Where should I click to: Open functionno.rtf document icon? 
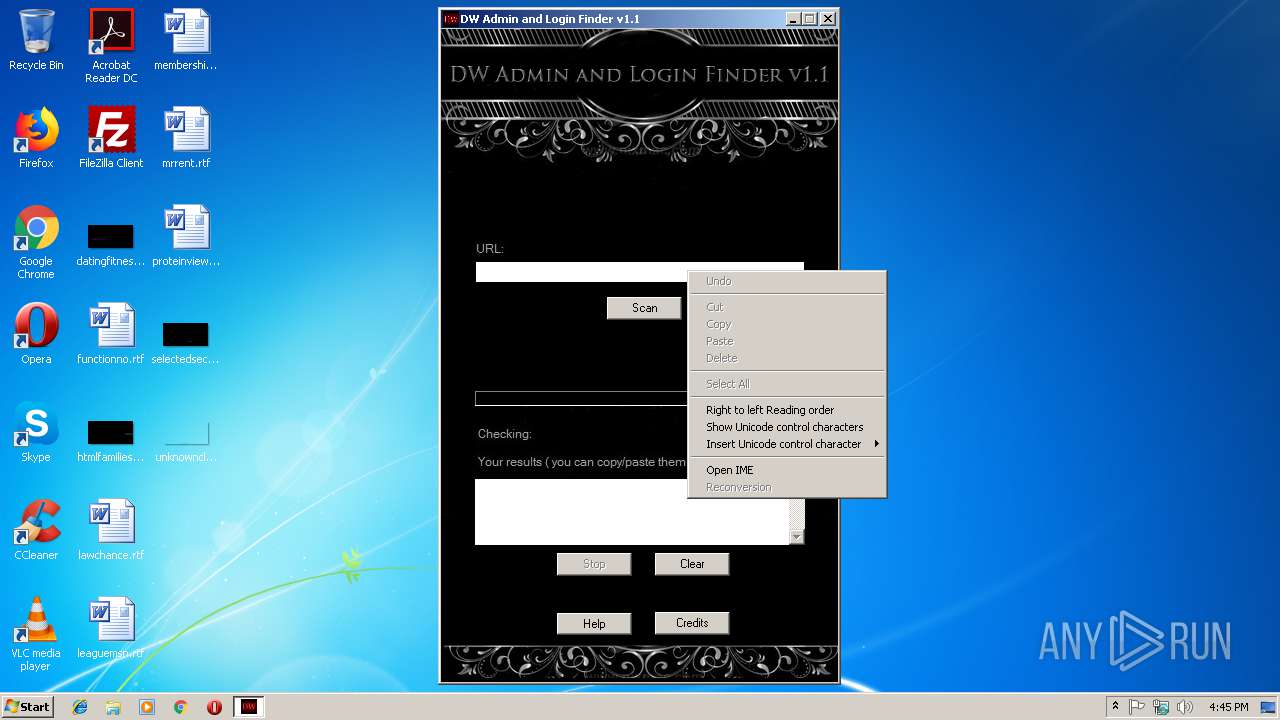(111, 335)
